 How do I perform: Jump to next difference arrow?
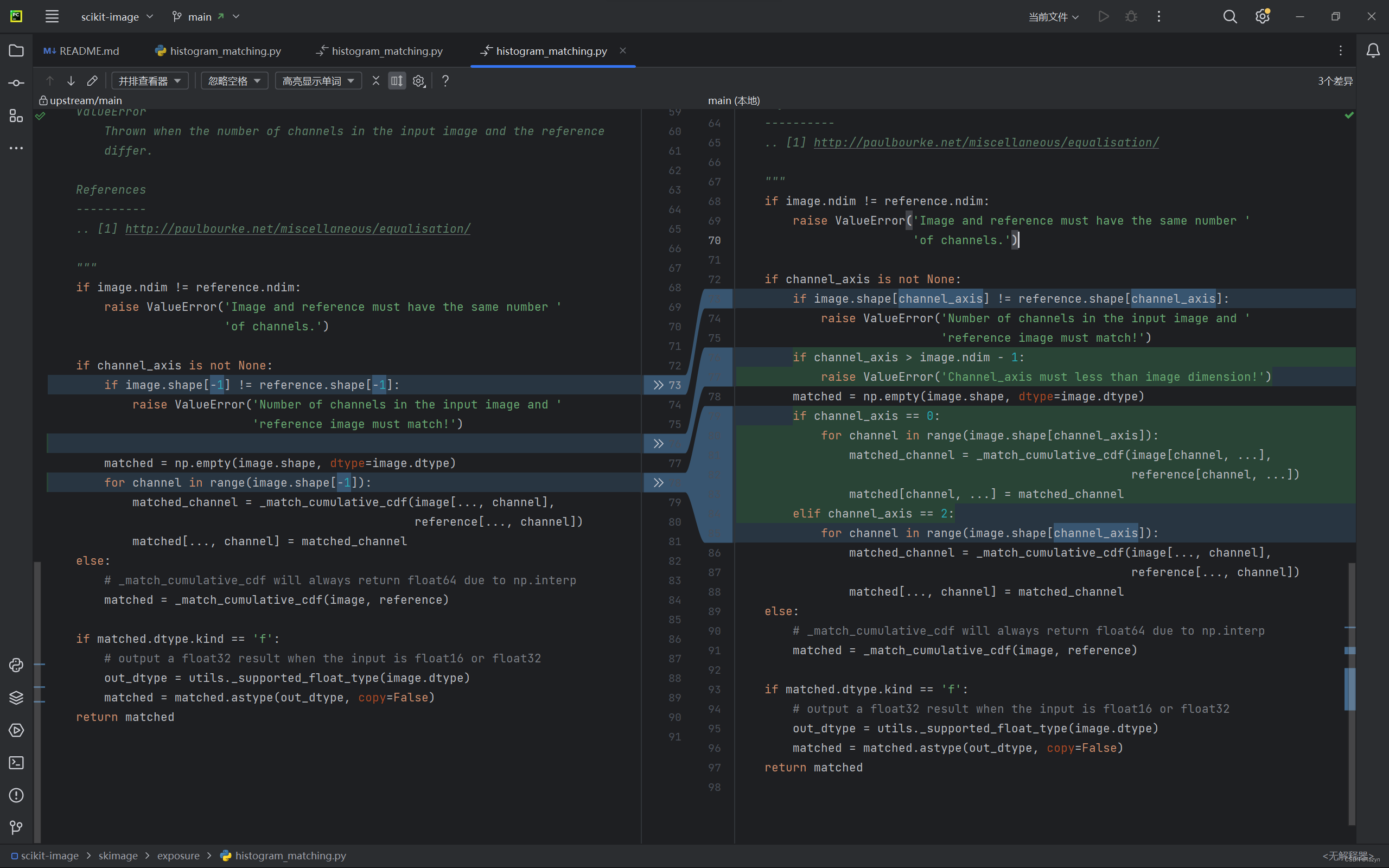tap(71, 81)
